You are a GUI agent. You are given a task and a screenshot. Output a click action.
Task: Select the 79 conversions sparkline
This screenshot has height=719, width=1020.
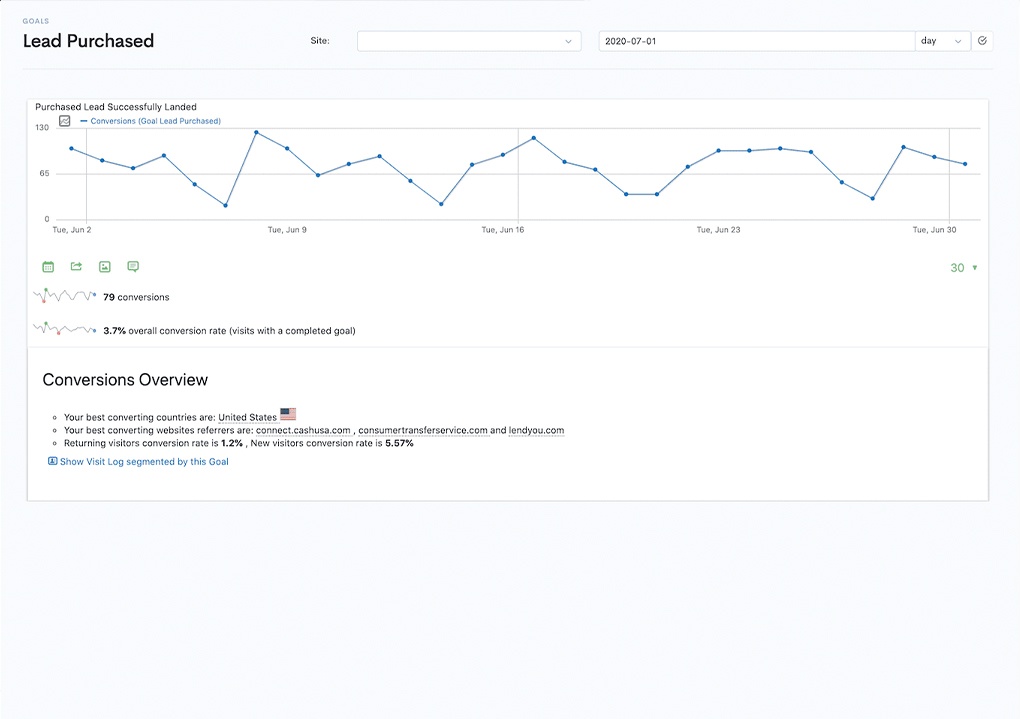(x=64, y=296)
